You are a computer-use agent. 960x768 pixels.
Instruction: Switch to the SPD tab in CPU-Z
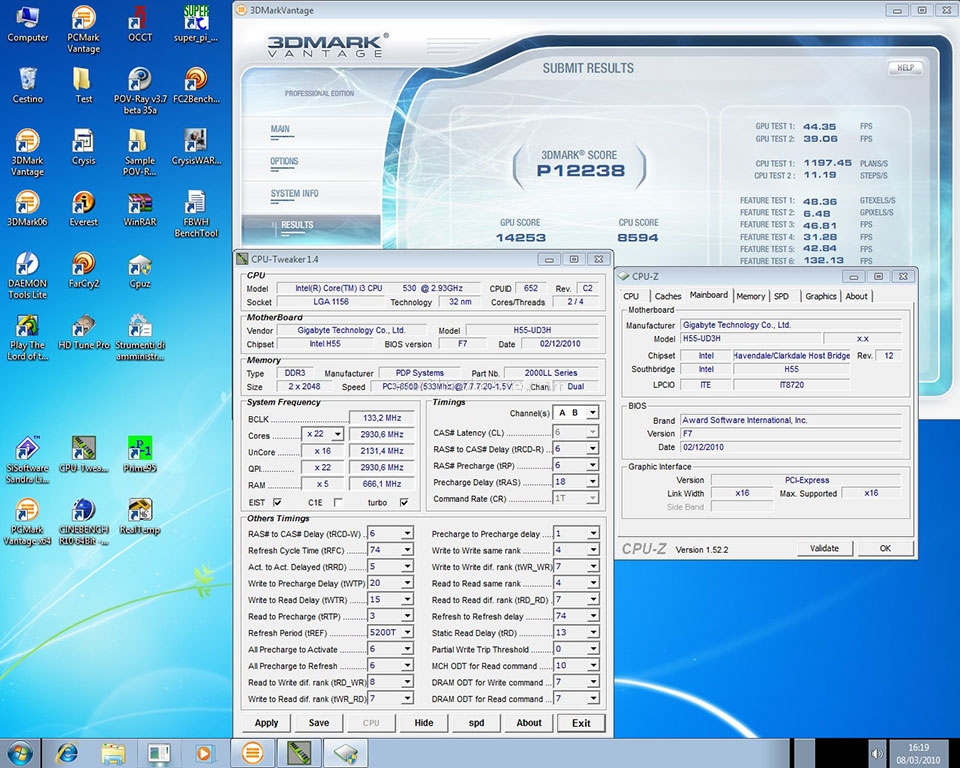(x=781, y=296)
